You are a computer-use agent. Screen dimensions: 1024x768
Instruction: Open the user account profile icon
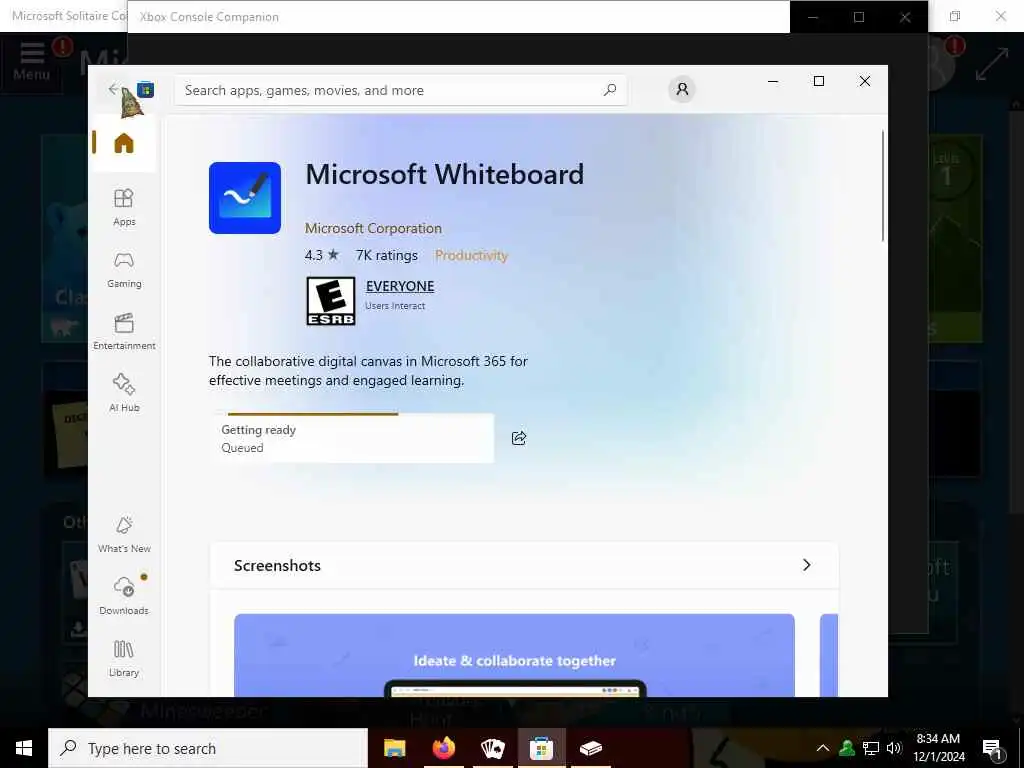pos(682,89)
